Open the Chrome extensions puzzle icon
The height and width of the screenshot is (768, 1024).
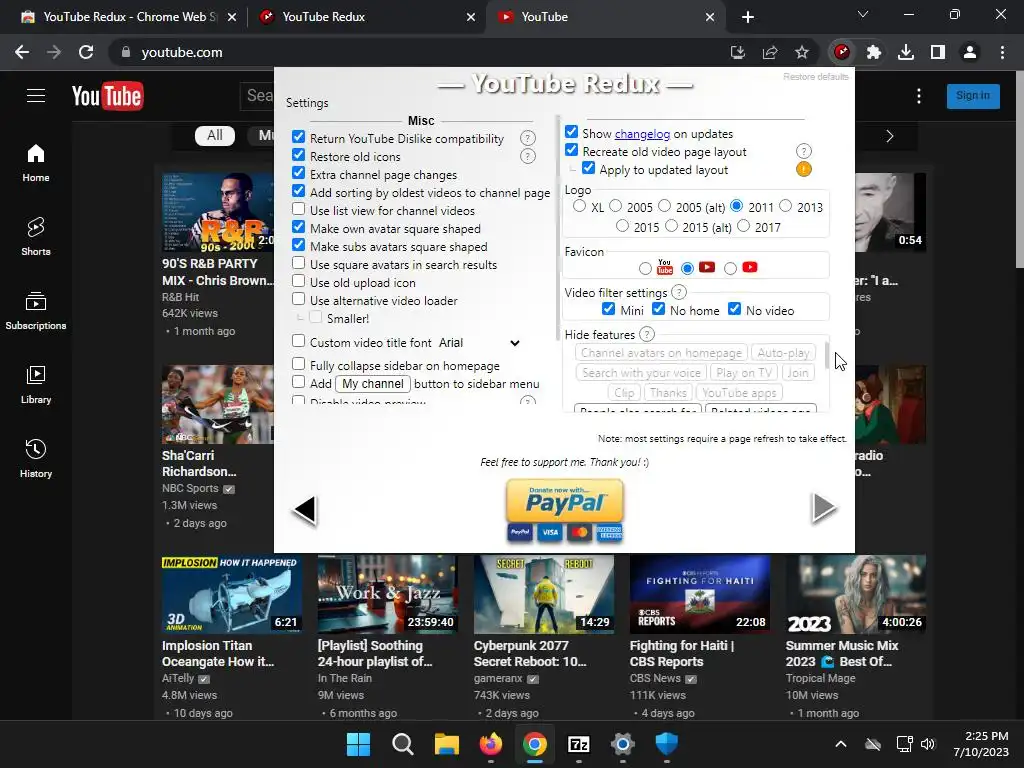point(874,52)
